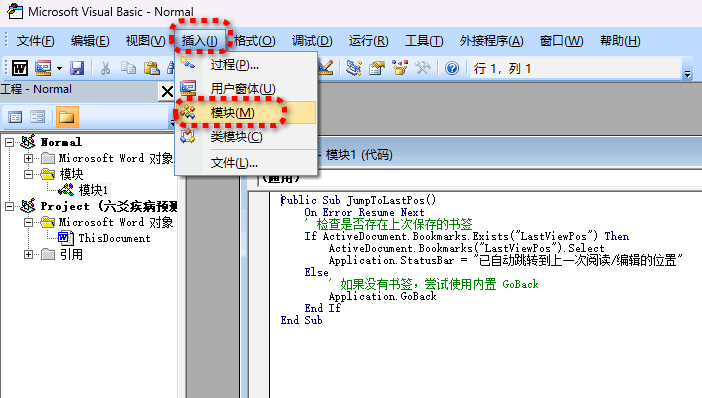
Task: Open the 格式(O) menu
Action: [254, 41]
